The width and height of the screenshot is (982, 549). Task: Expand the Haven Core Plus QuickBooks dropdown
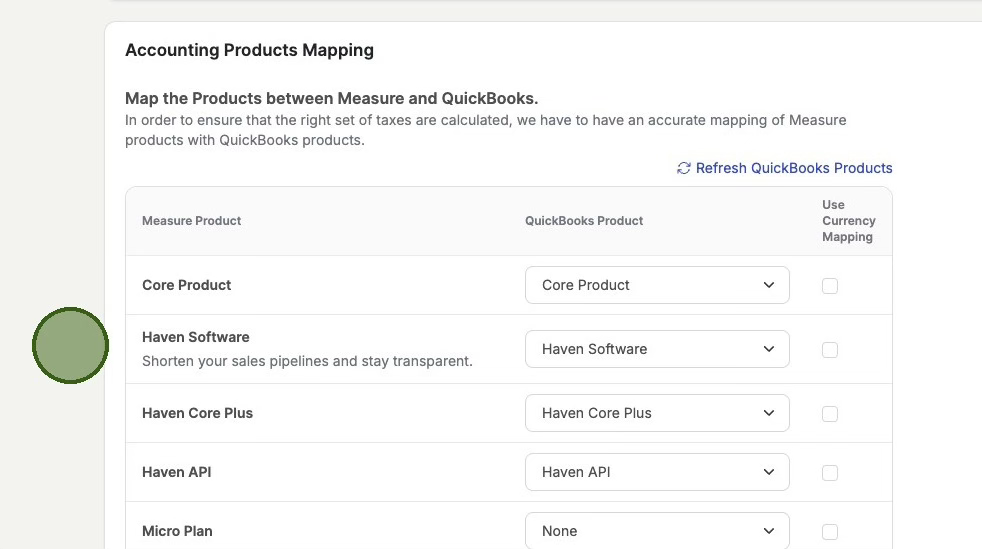pyautogui.click(x=656, y=413)
